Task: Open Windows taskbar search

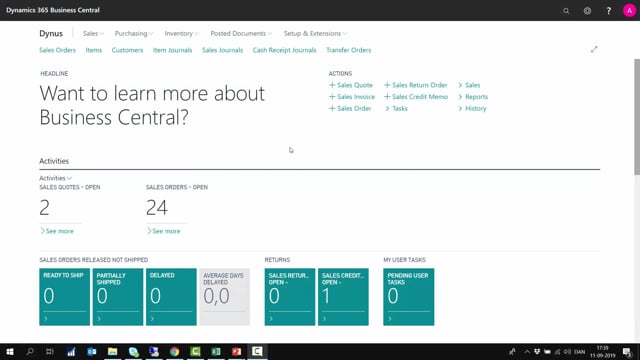Action: click(30, 351)
